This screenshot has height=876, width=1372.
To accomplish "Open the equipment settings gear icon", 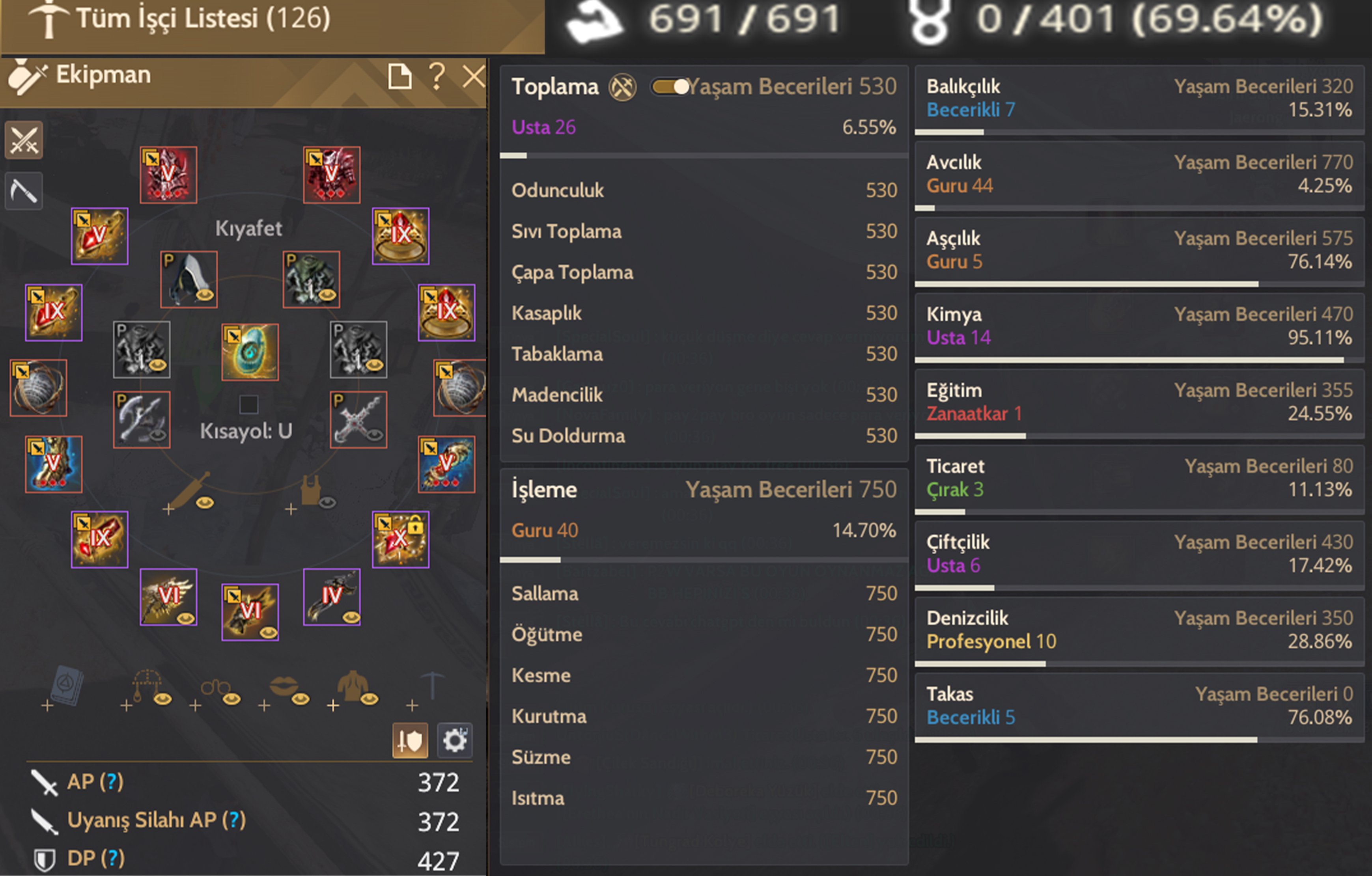I will 454,740.
